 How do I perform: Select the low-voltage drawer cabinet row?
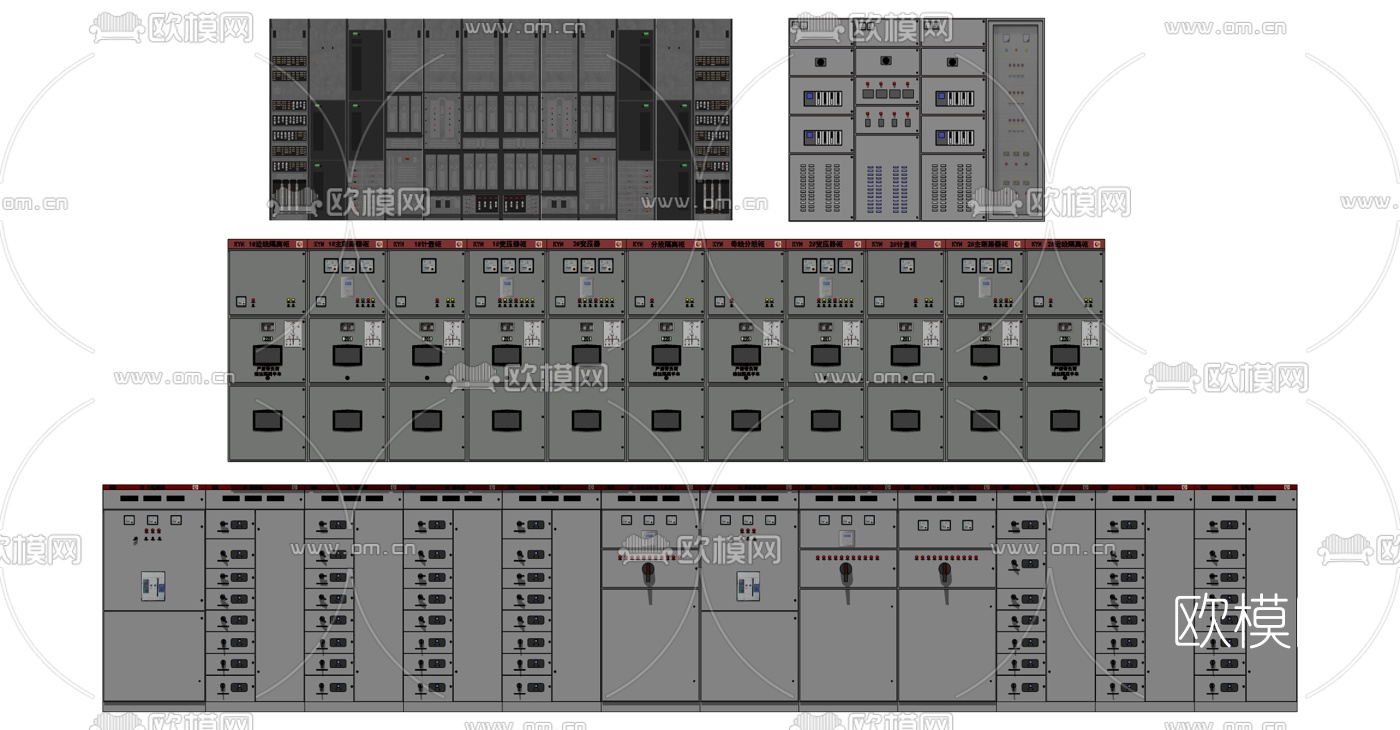point(700,598)
